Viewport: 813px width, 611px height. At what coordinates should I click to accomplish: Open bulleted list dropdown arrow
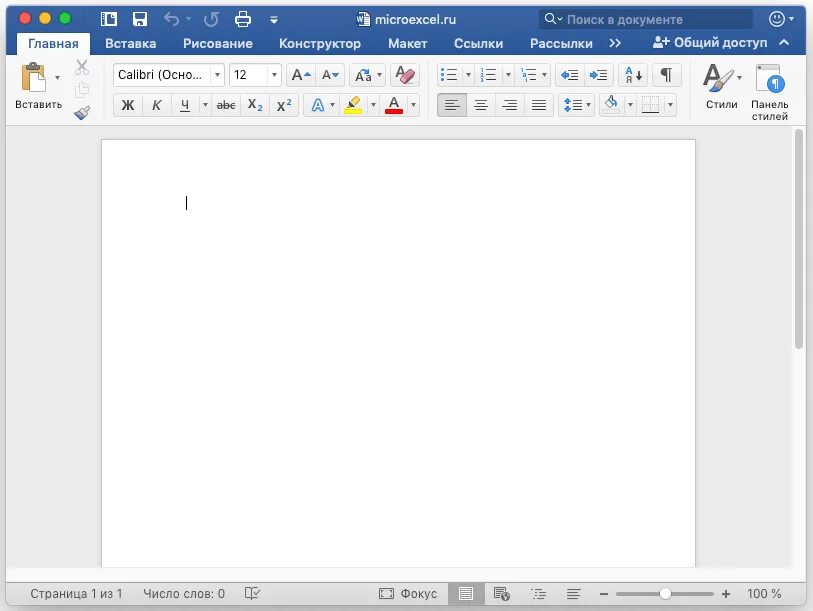(x=468, y=75)
